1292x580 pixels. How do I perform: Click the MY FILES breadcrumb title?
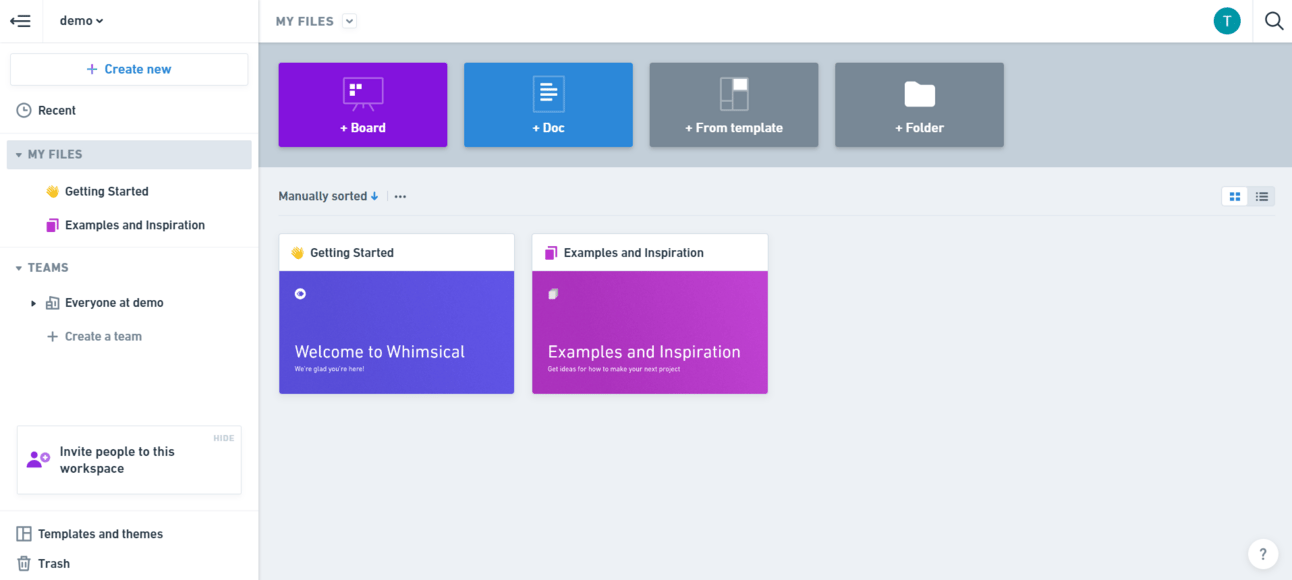tap(305, 21)
